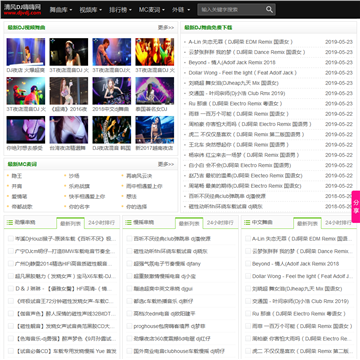Tick checkbox for Dollar Wong in 中文舞曲 panel
Viewport: 360px width, 360px height.
248,276
